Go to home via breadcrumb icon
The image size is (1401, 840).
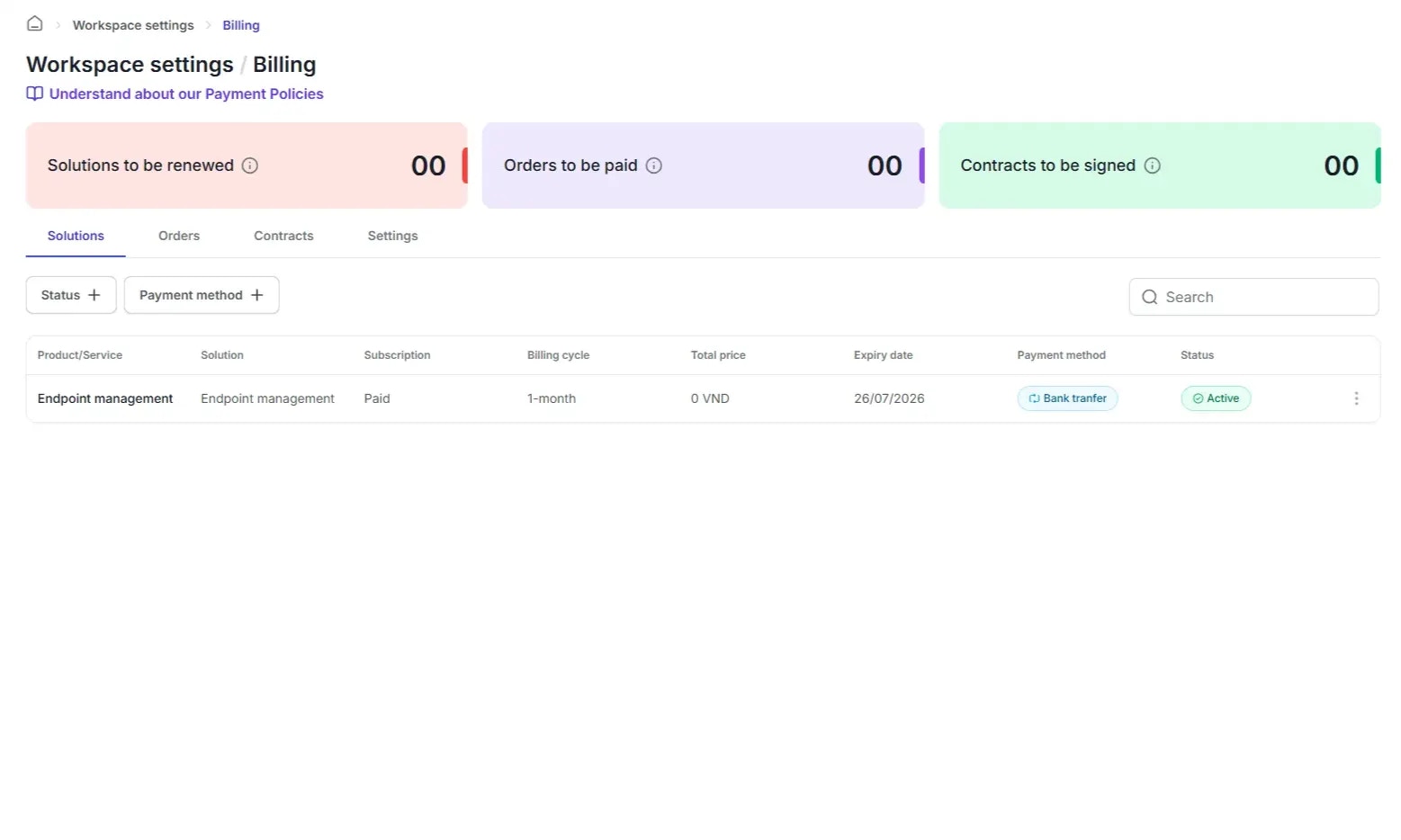(x=34, y=24)
